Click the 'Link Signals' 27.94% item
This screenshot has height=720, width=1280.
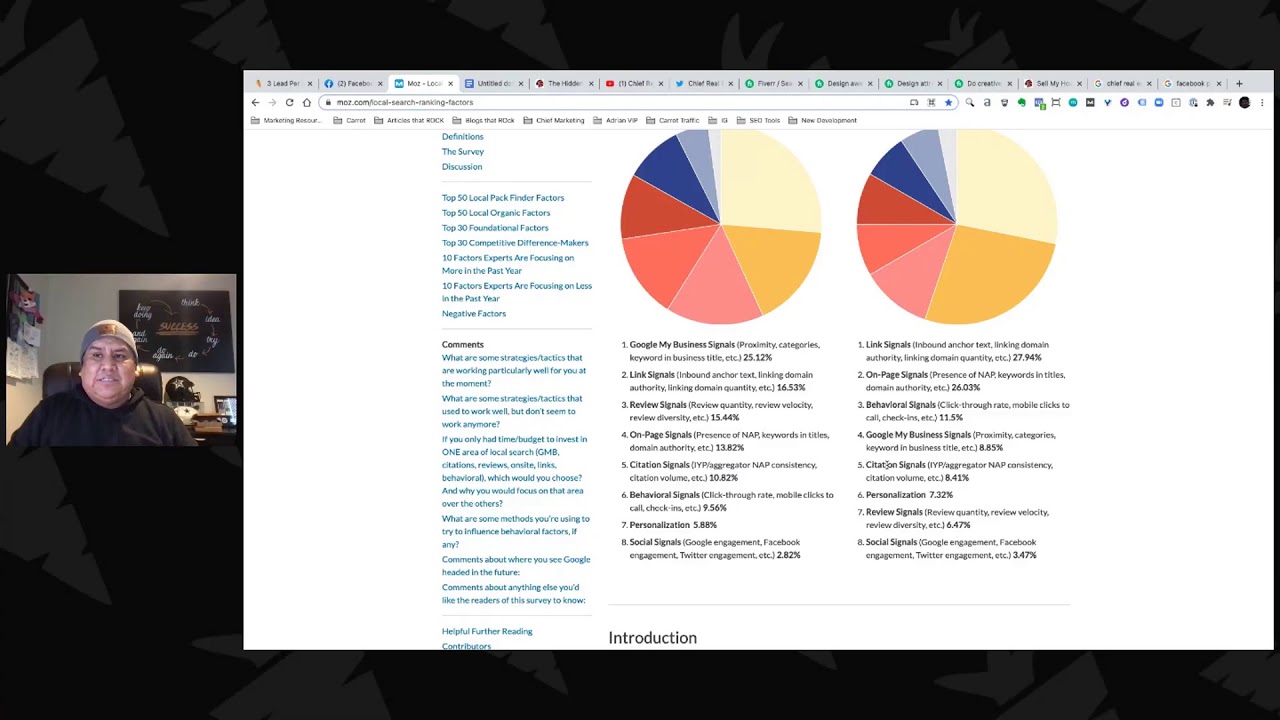click(958, 351)
